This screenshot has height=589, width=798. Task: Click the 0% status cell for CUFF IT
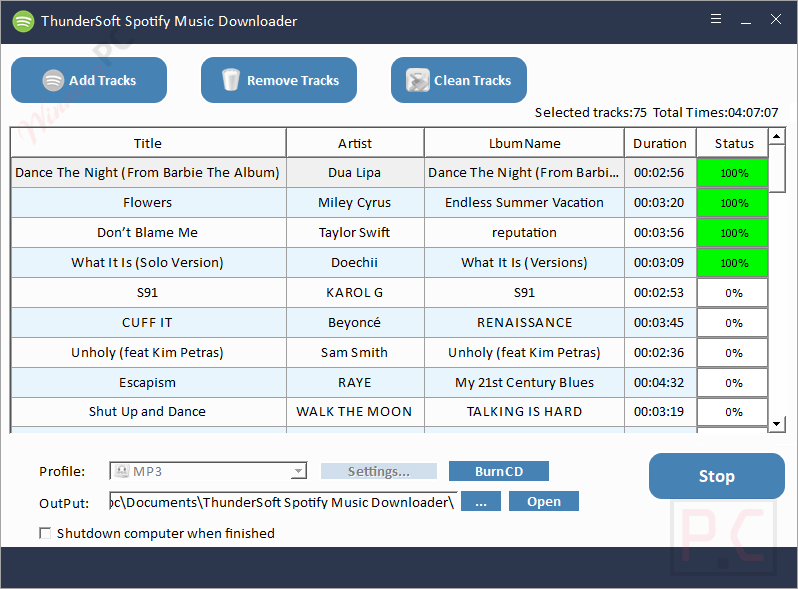[733, 323]
